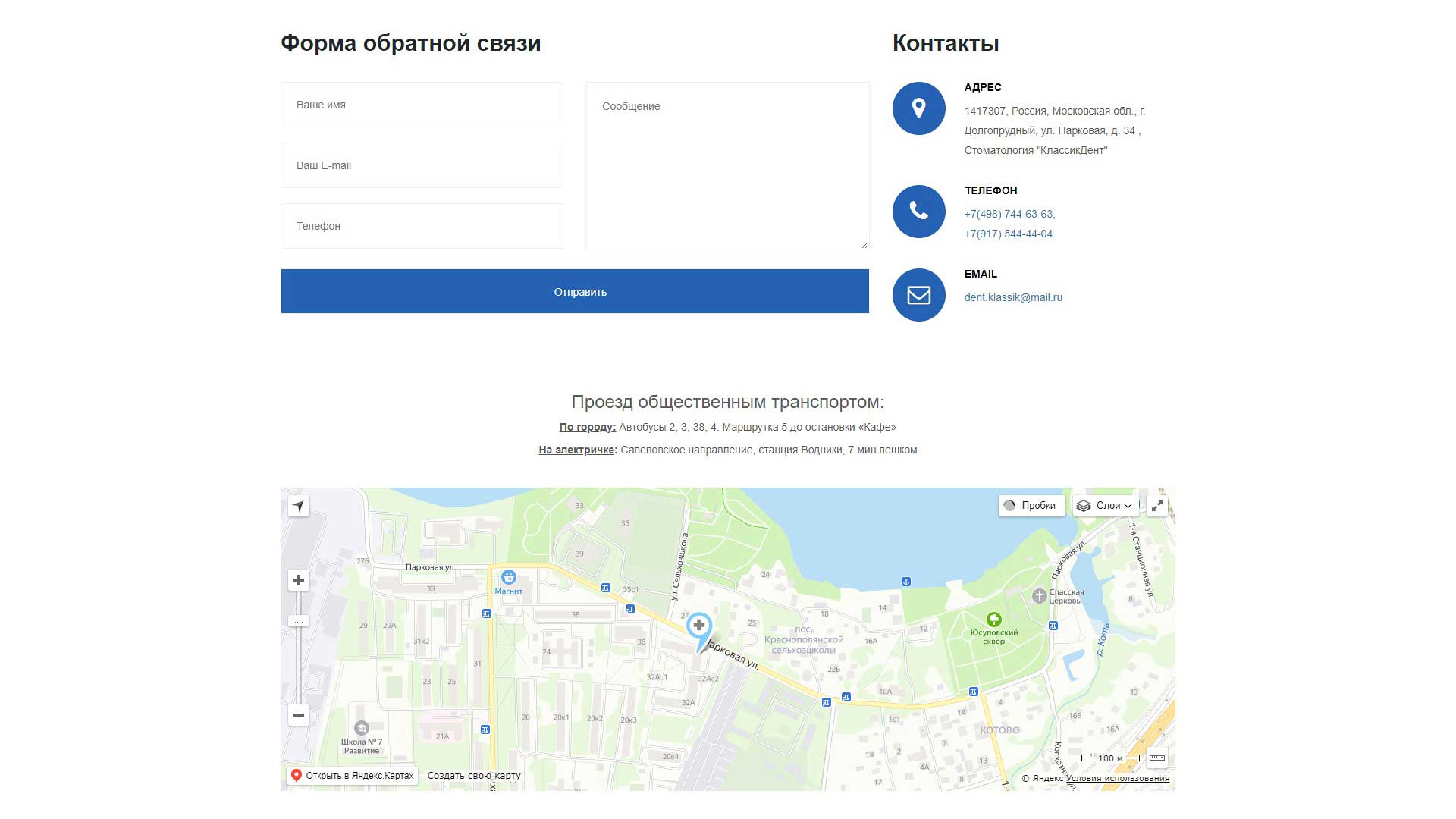1456x819 pixels.
Task: Follow the Создать свою карту link
Action: click(472, 775)
